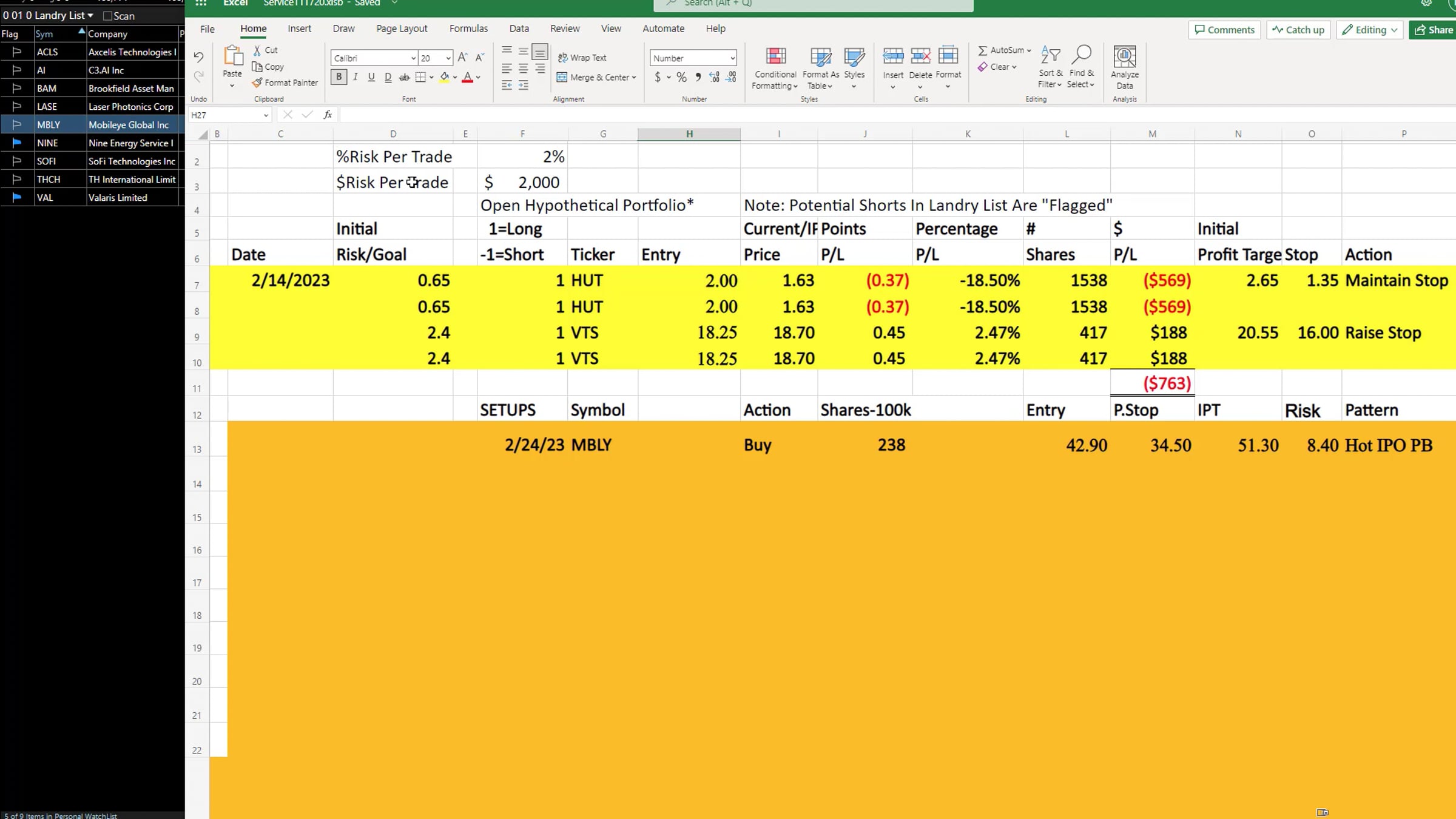Increase font size with the larger A
The height and width of the screenshot is (819, 1456).
(463, 58)
